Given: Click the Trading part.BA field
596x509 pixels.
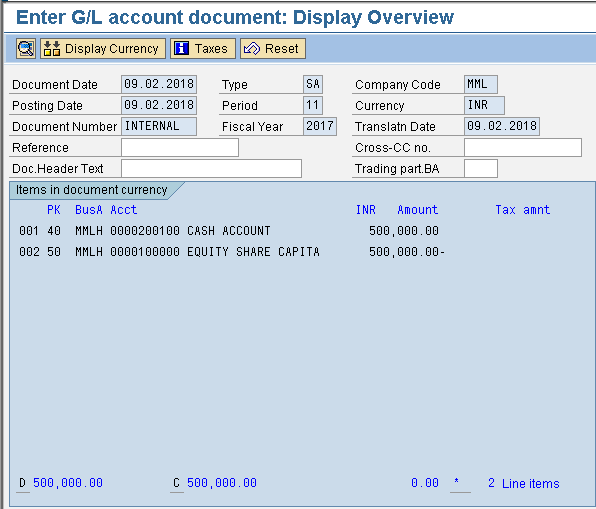Looking at the screenshot, I should tap(481, 168).
